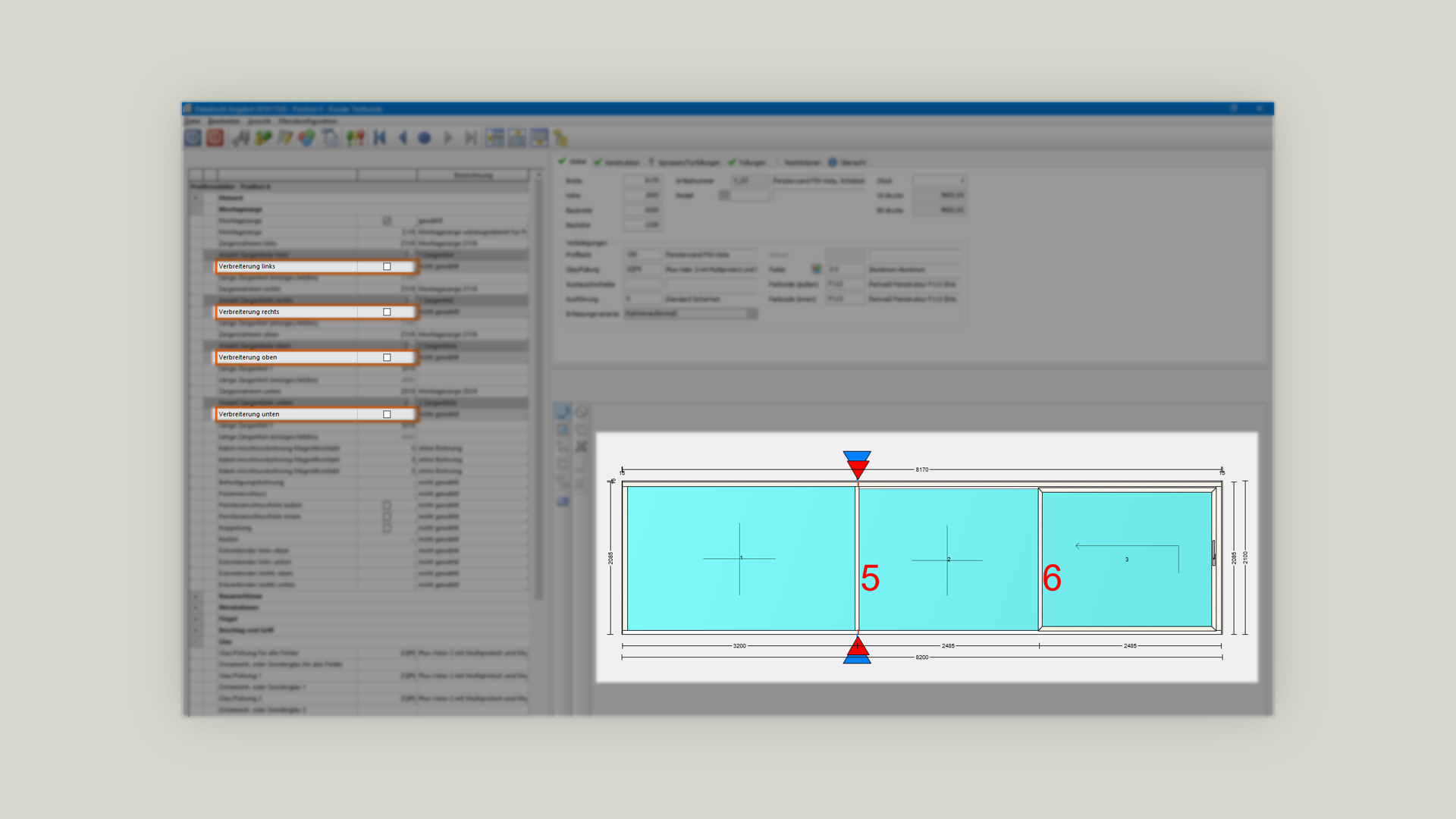Click the copy documents toolbar icon
The image size is (1456, 819).
(x=330, y=137)
